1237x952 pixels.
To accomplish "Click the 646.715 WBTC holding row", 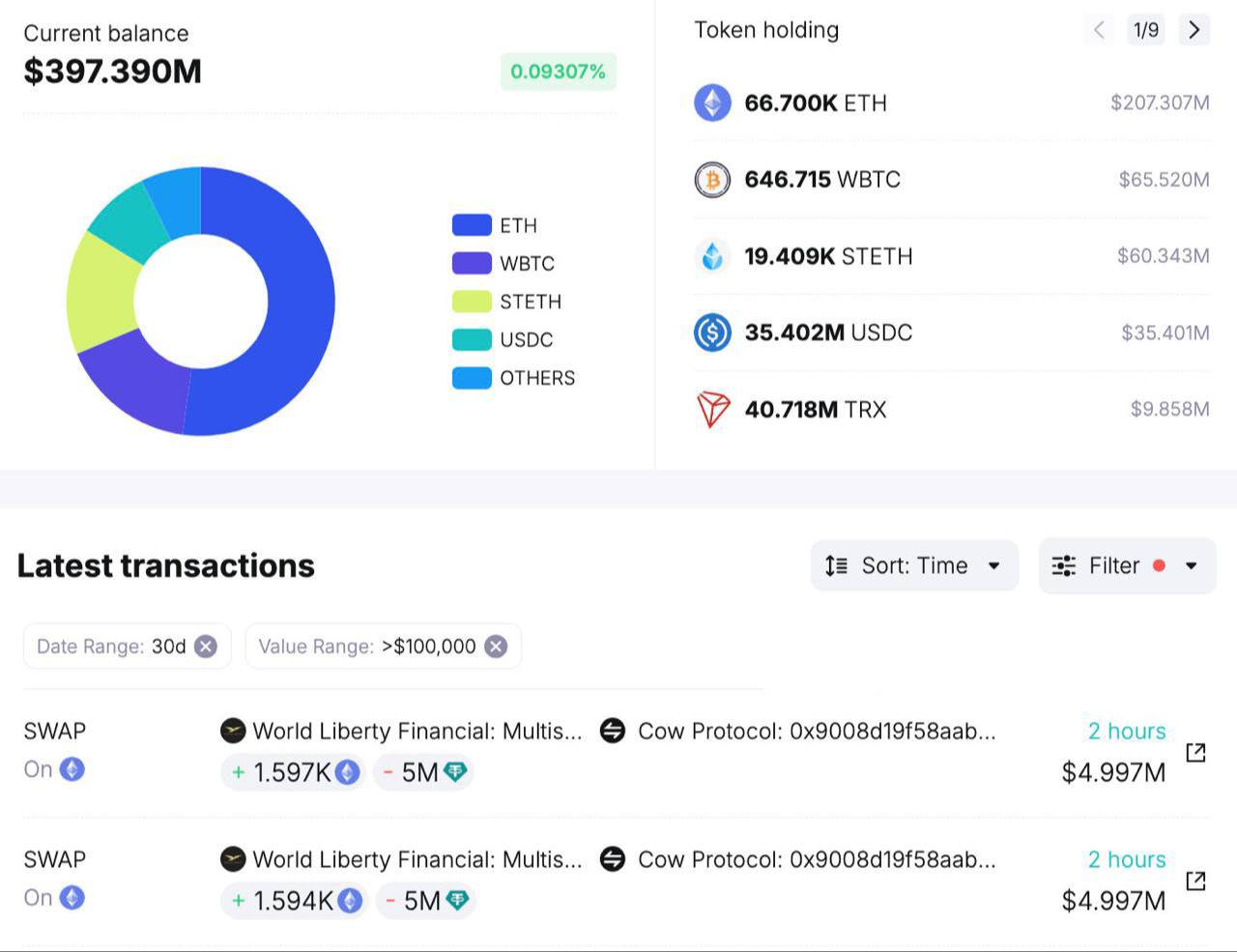I will (x=952, y=180).
